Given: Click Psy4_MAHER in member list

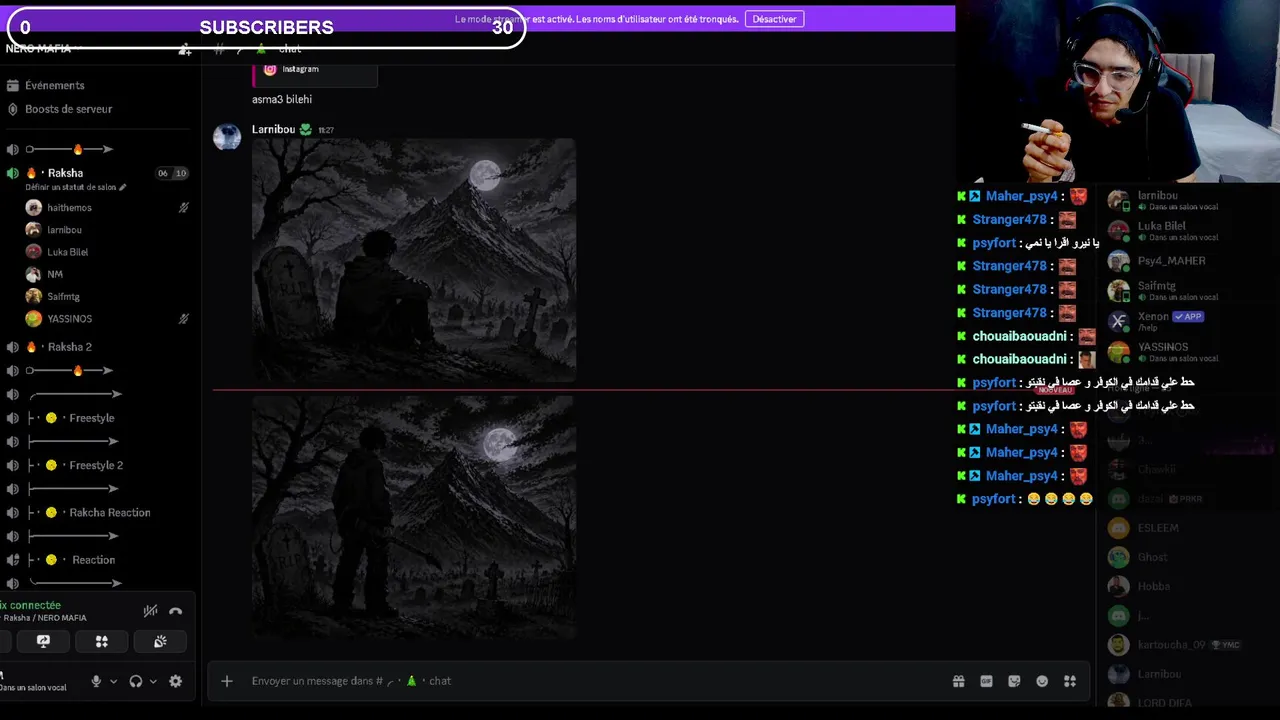Looking at the screenshot, I should point(1171,261).
